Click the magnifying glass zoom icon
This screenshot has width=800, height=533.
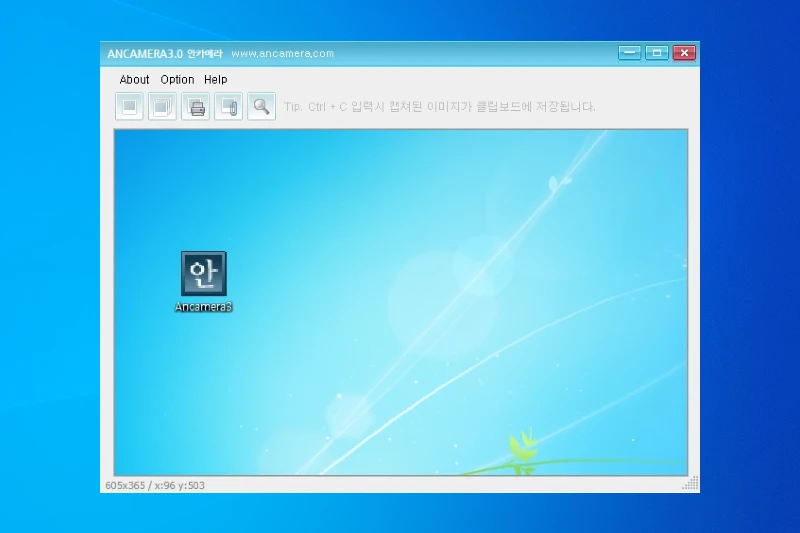coord(261,107)
